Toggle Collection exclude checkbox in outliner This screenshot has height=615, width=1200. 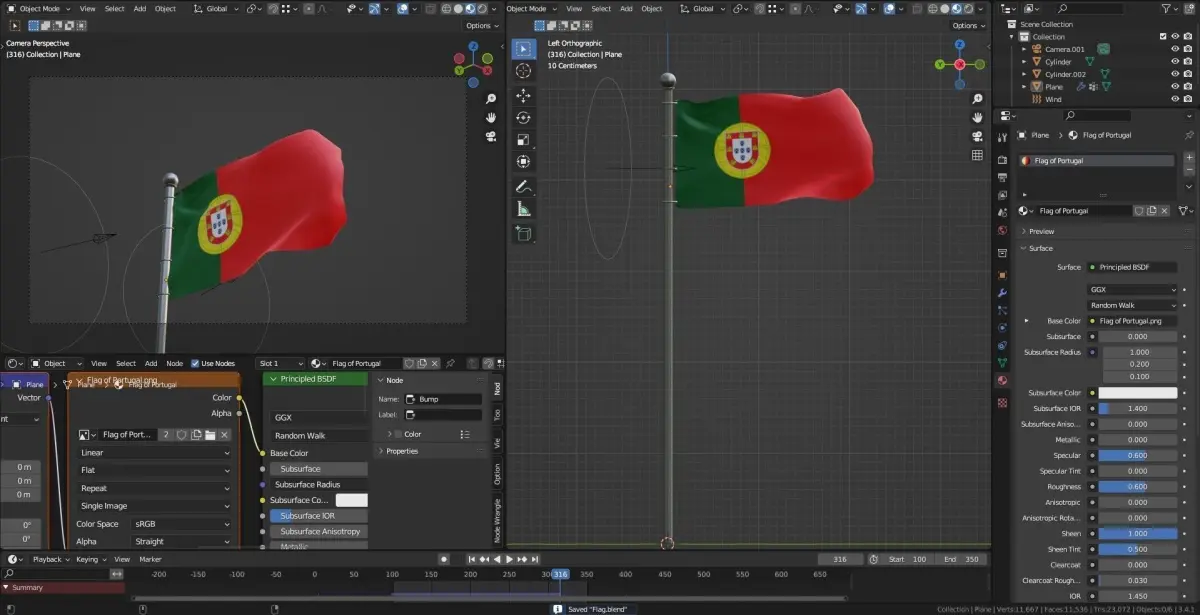coord(1162,36)
